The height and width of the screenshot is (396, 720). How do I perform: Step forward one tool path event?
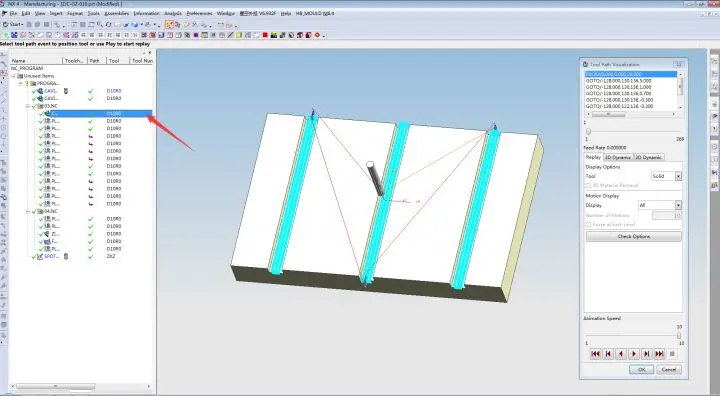(647, 354)
